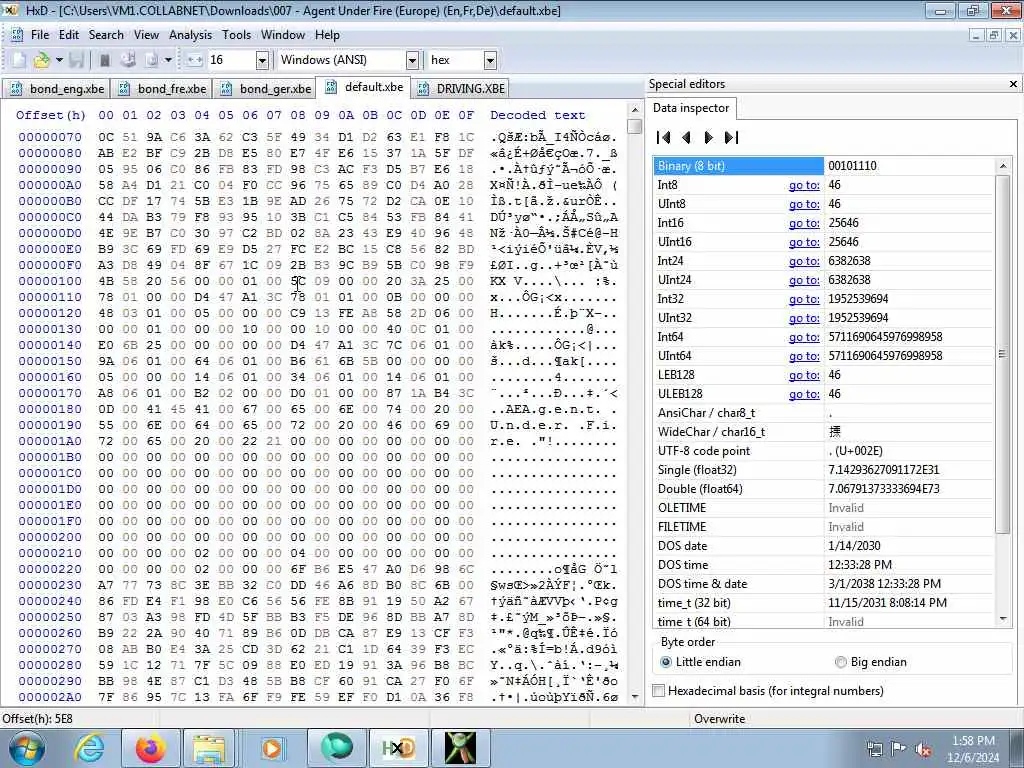The width and height of the screenshot is (1024, 768).
Task: Click offset 00000100 in the offset column
Action: coord(50,281)
